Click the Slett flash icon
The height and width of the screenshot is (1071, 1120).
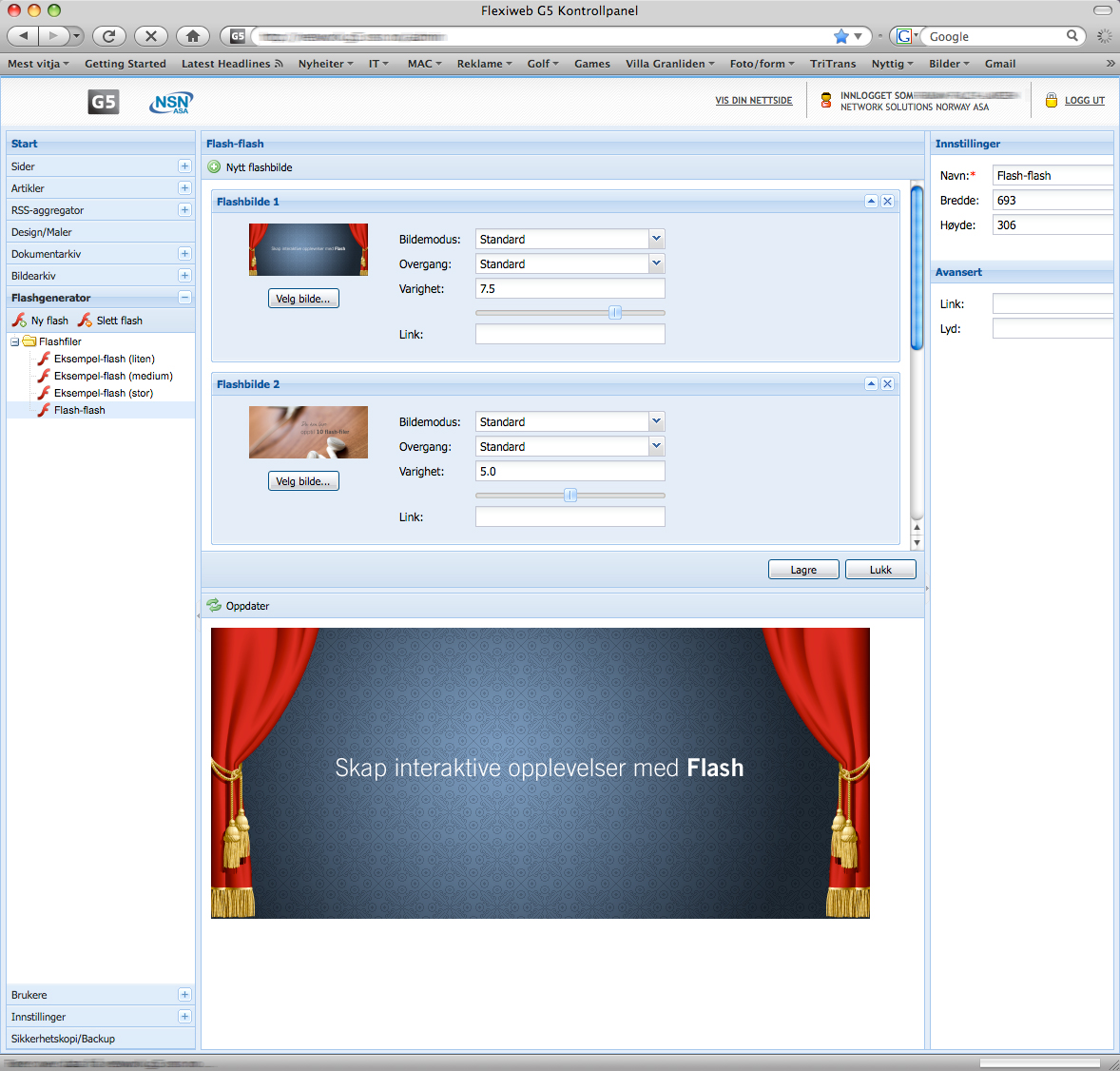tap(86, 321)
